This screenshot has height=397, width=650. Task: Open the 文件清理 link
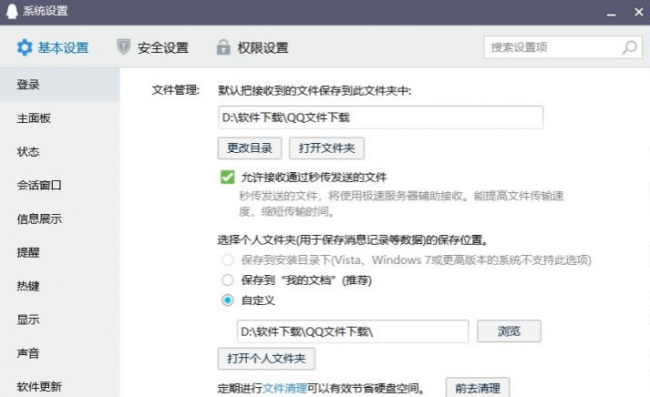285,388
